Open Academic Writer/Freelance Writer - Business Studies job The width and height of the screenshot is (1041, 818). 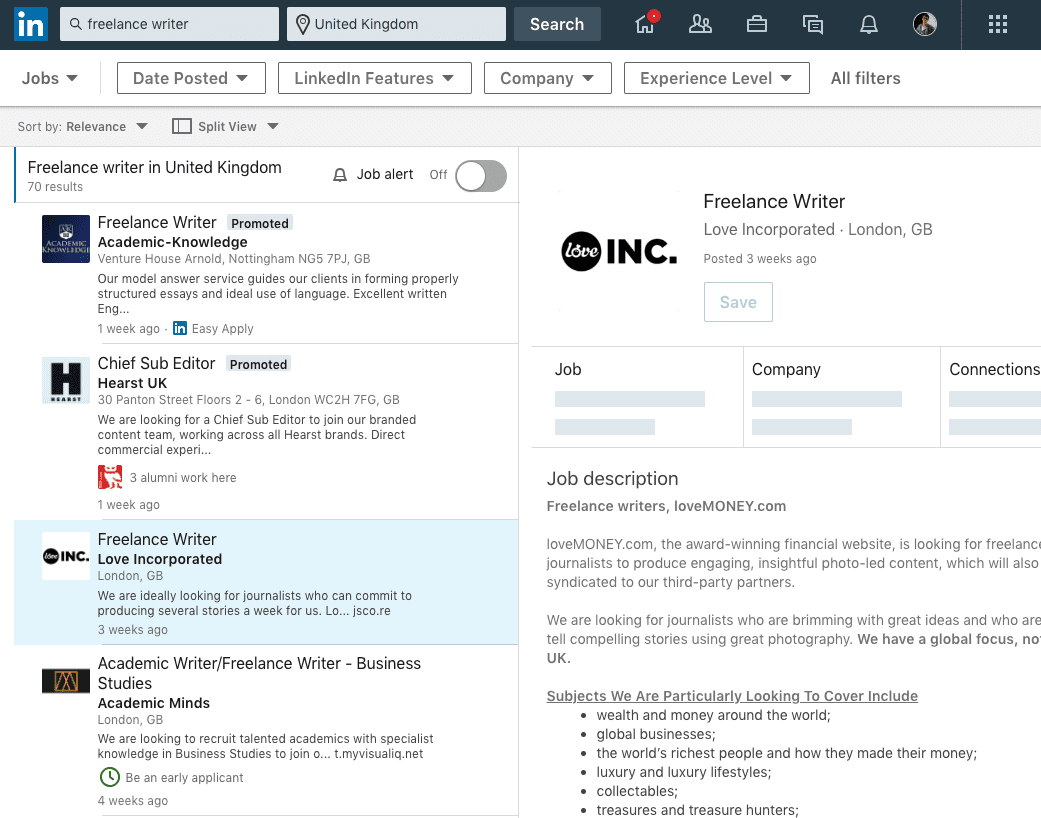click(x=259, y=673)
